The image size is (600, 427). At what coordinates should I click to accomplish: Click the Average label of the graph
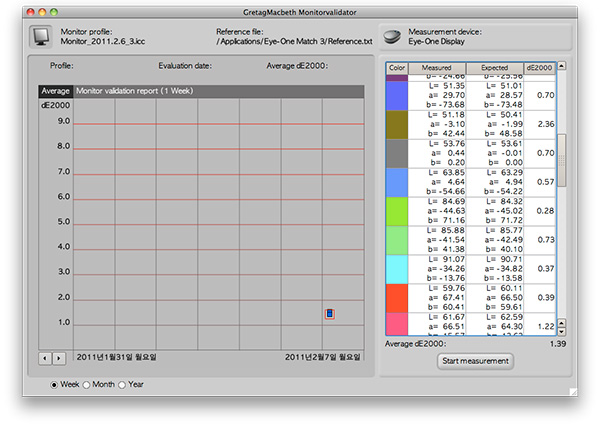55,90
